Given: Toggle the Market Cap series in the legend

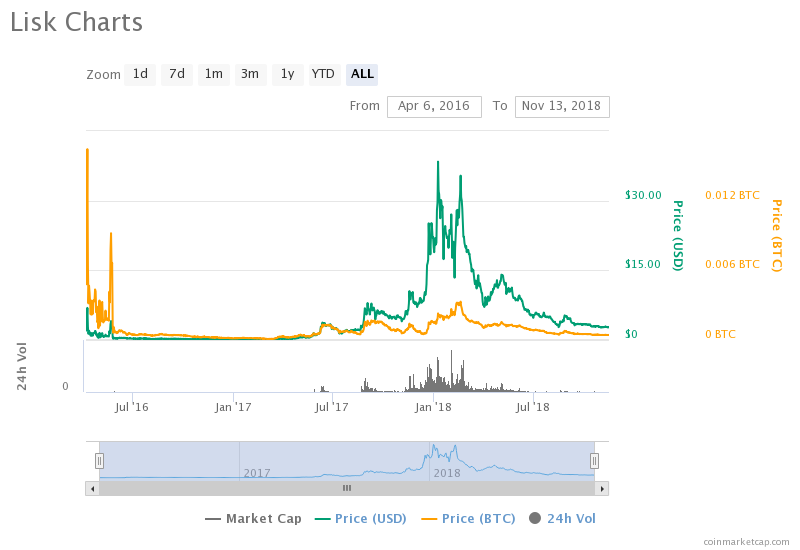Looking at the screenshot, I should pyautogui.click(x=253, y=519).
